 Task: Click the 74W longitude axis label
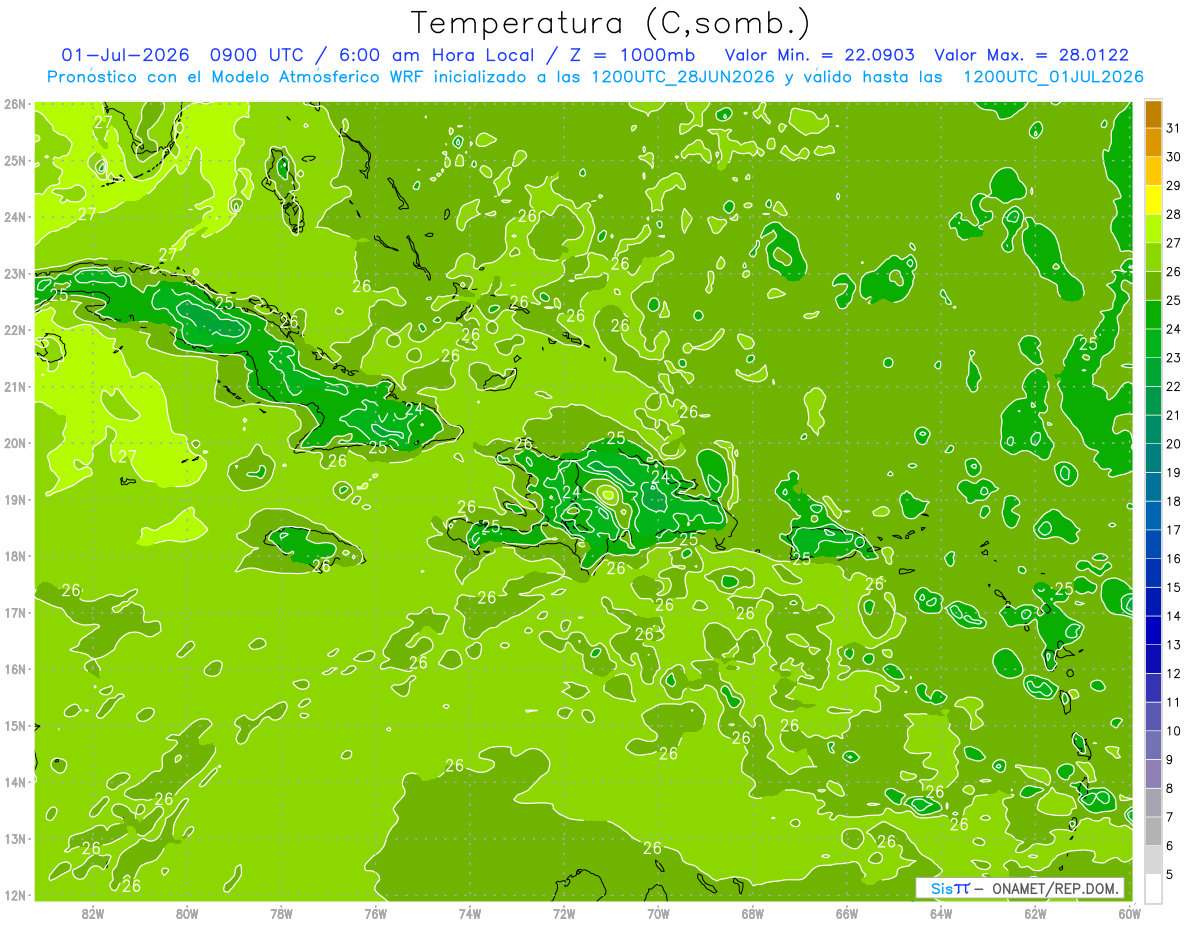(x=470, y=913)
